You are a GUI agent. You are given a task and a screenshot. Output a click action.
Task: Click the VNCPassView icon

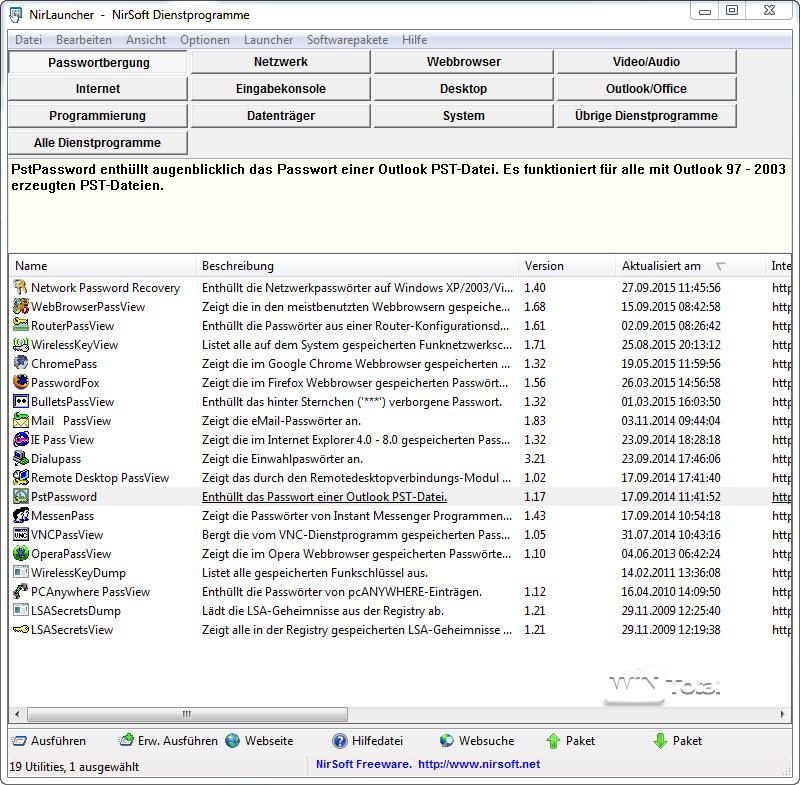(21, 535)
